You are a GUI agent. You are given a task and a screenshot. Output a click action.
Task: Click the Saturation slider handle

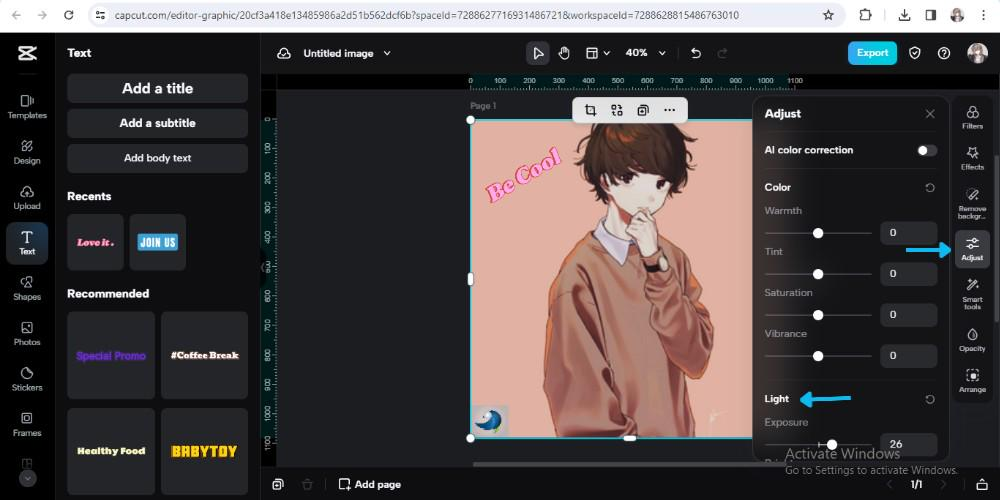pyautogui.click(x=818, y=315)
